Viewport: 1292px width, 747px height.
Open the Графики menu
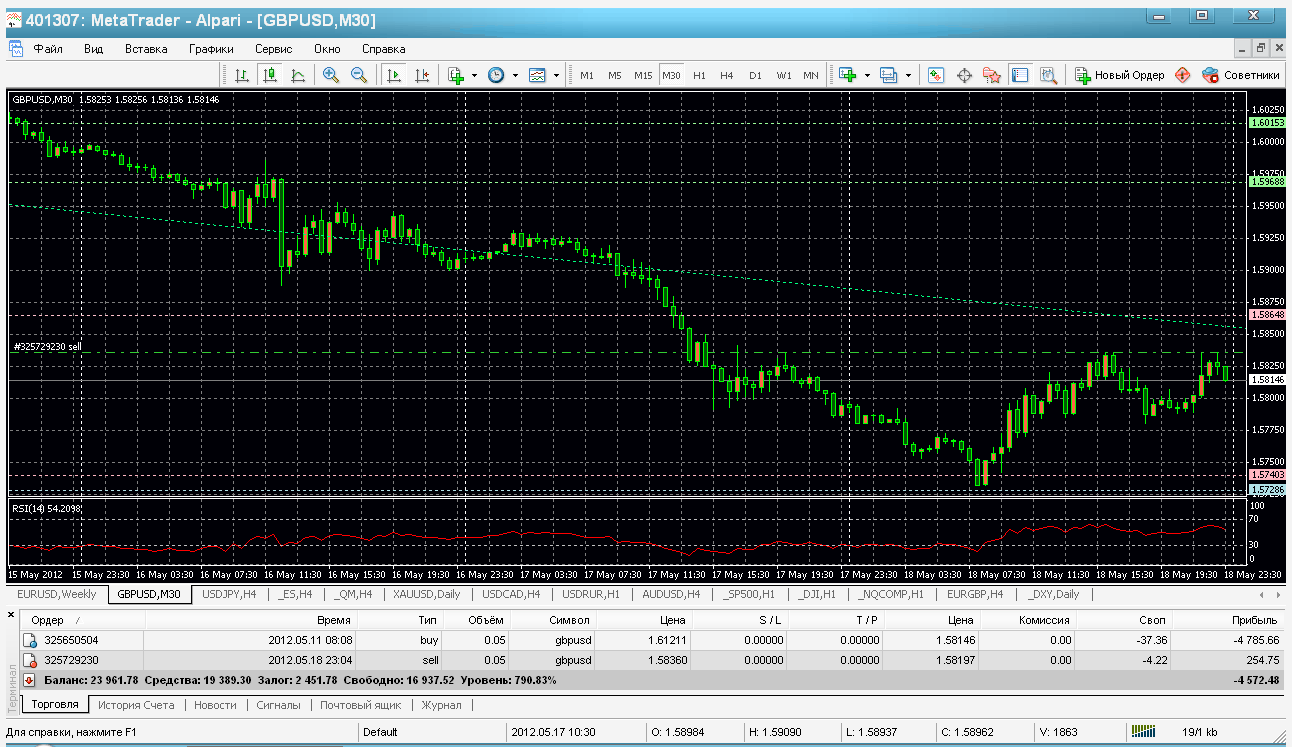[x=211, y=48]
